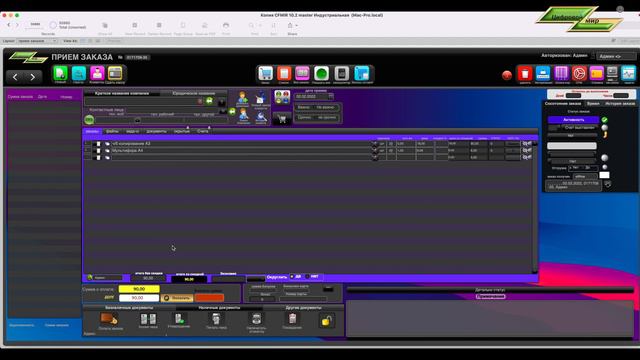This screenshot has height=360, width=640.
Task: Click the yellow open padlock icon
Action: coord(327,321)
